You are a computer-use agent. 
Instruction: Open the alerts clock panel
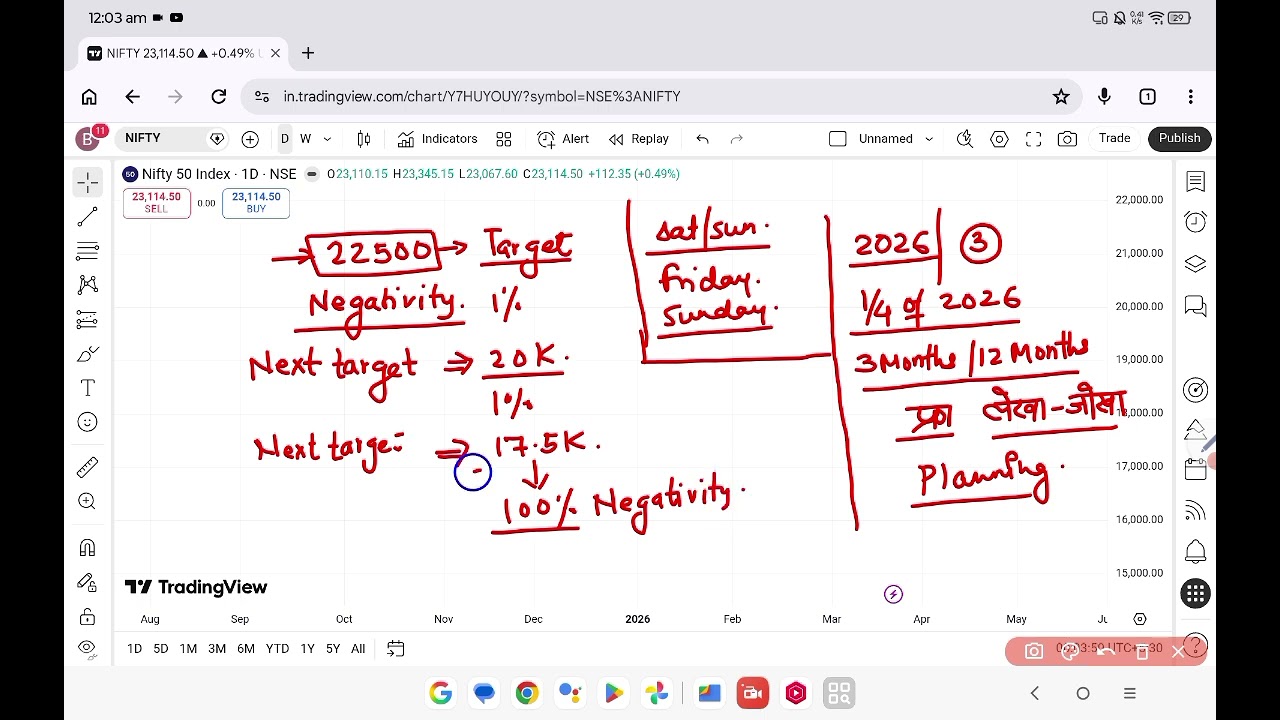tap(1195, 221)
